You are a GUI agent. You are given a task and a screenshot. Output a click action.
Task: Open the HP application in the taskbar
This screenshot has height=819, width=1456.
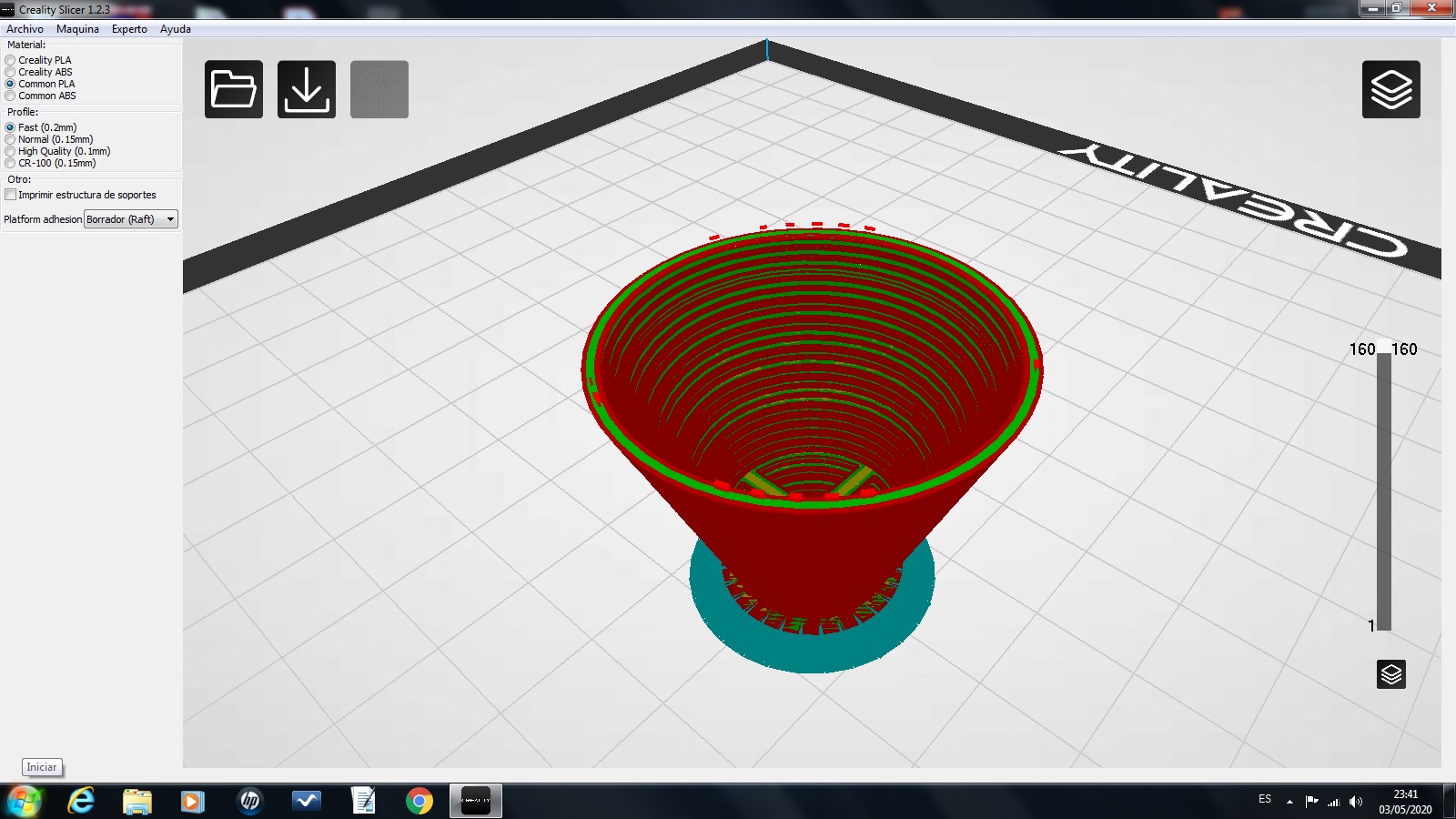[249, 801]
